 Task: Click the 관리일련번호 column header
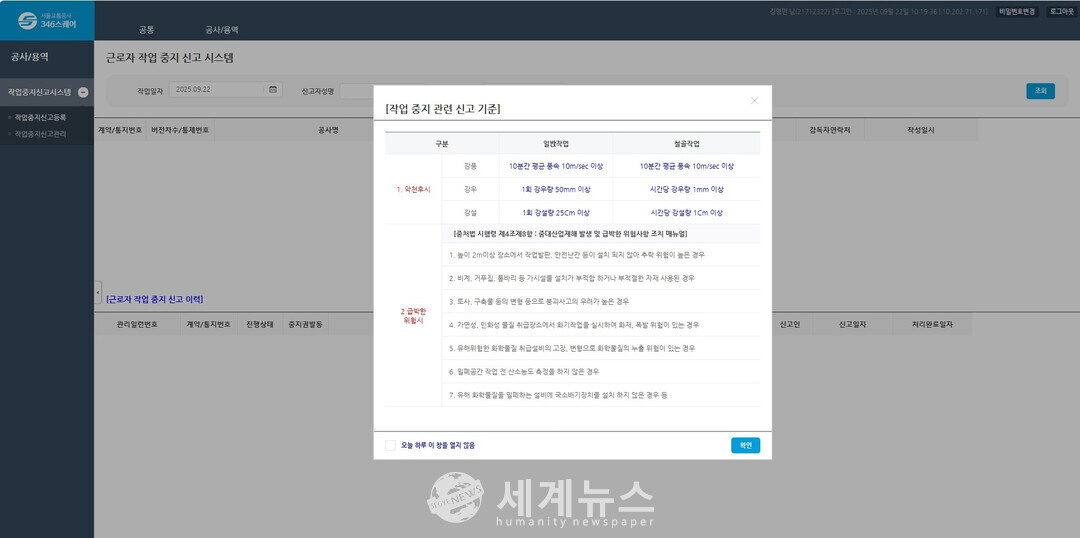click(137, 325)
